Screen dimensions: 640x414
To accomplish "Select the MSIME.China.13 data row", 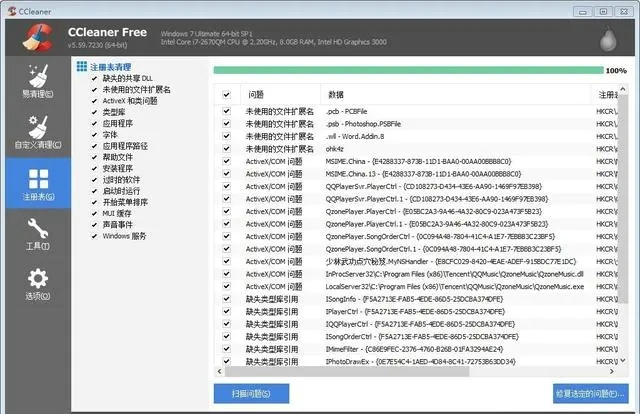I will pos(416,174).
